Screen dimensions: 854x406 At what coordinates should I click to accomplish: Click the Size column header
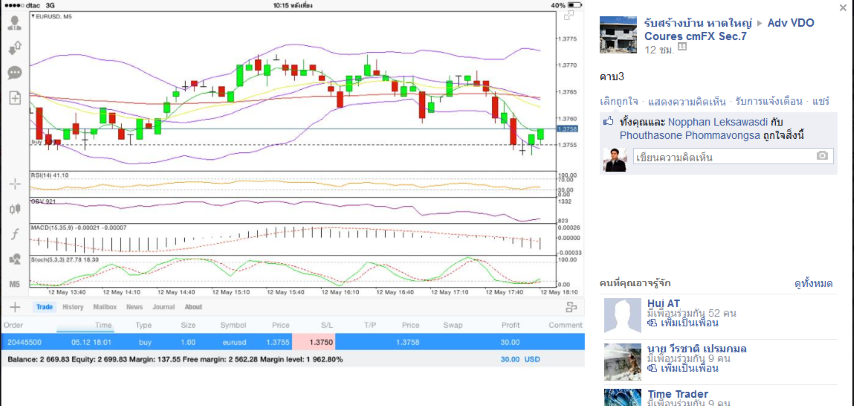pos(188,325)
